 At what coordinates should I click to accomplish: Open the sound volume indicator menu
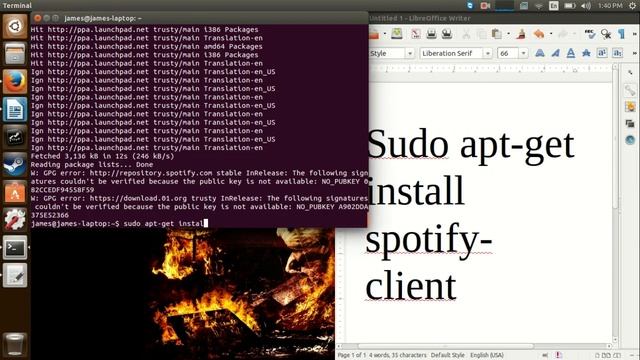pyautogui.click(x=586, y=6)
